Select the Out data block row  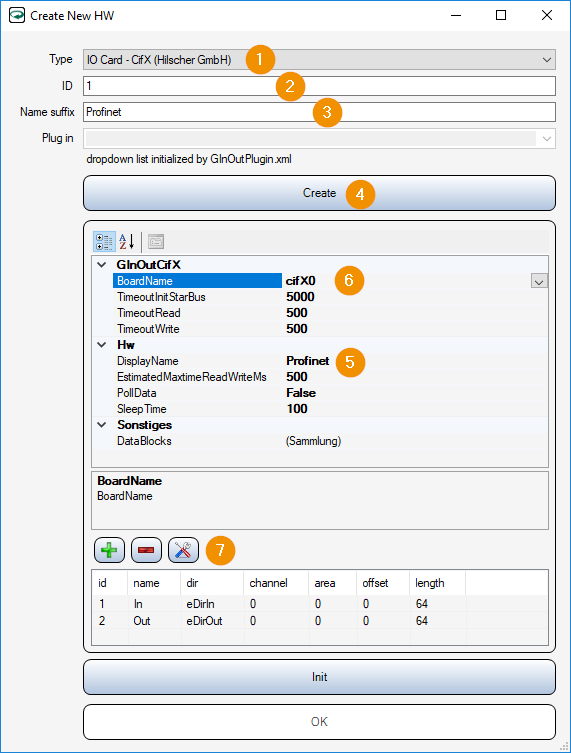pyautogui.click(x=319, y=621)
